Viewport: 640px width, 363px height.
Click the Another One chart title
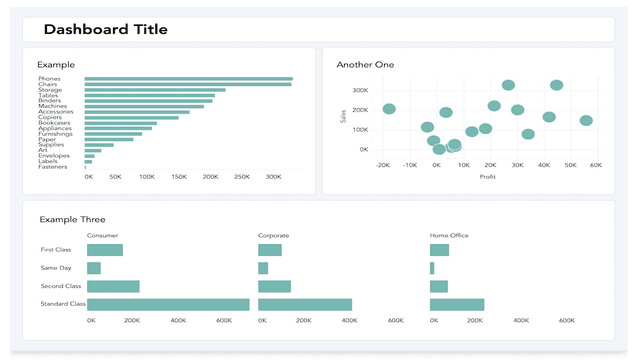pos(365,65)
